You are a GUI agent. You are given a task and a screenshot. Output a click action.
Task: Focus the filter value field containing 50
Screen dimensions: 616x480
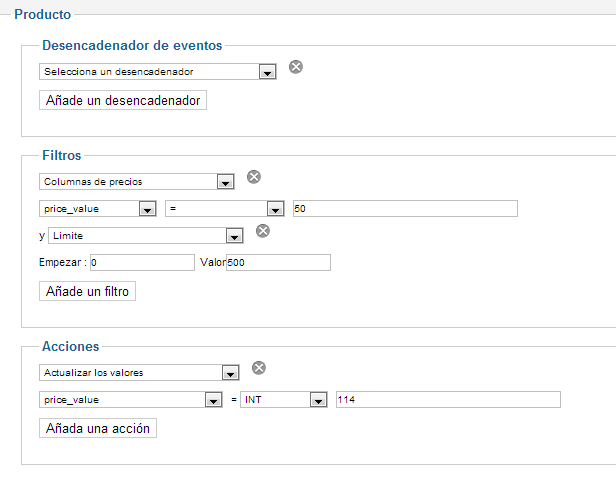coord(404,208)
